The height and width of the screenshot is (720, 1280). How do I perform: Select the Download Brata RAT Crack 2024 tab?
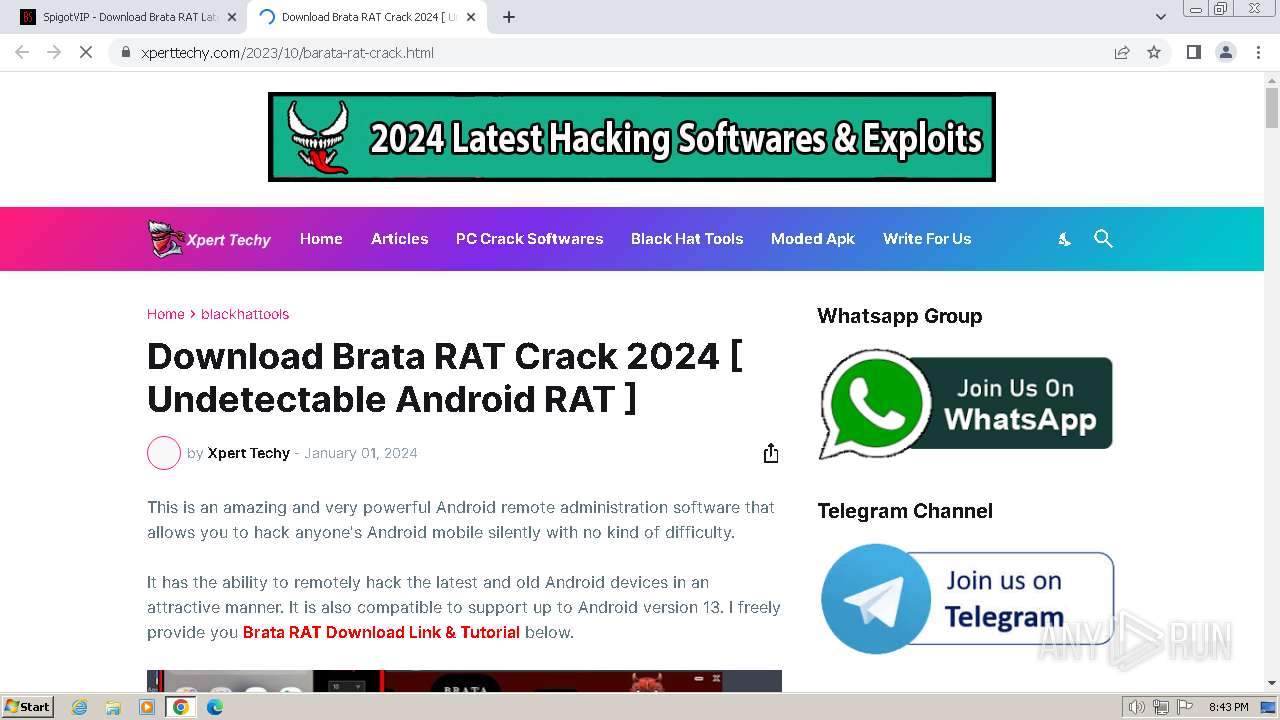click(366, 17)
